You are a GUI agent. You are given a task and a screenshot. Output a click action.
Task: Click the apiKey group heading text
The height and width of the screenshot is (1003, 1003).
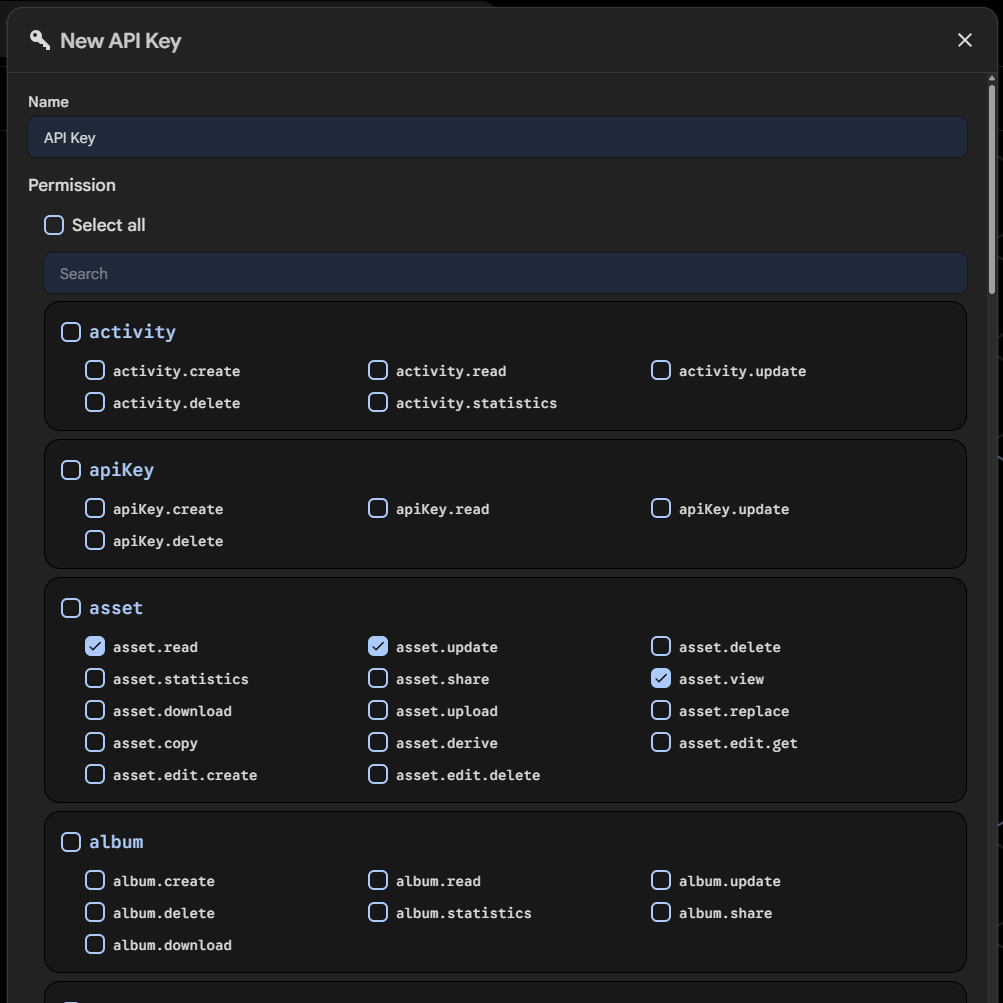click(122, 470)
